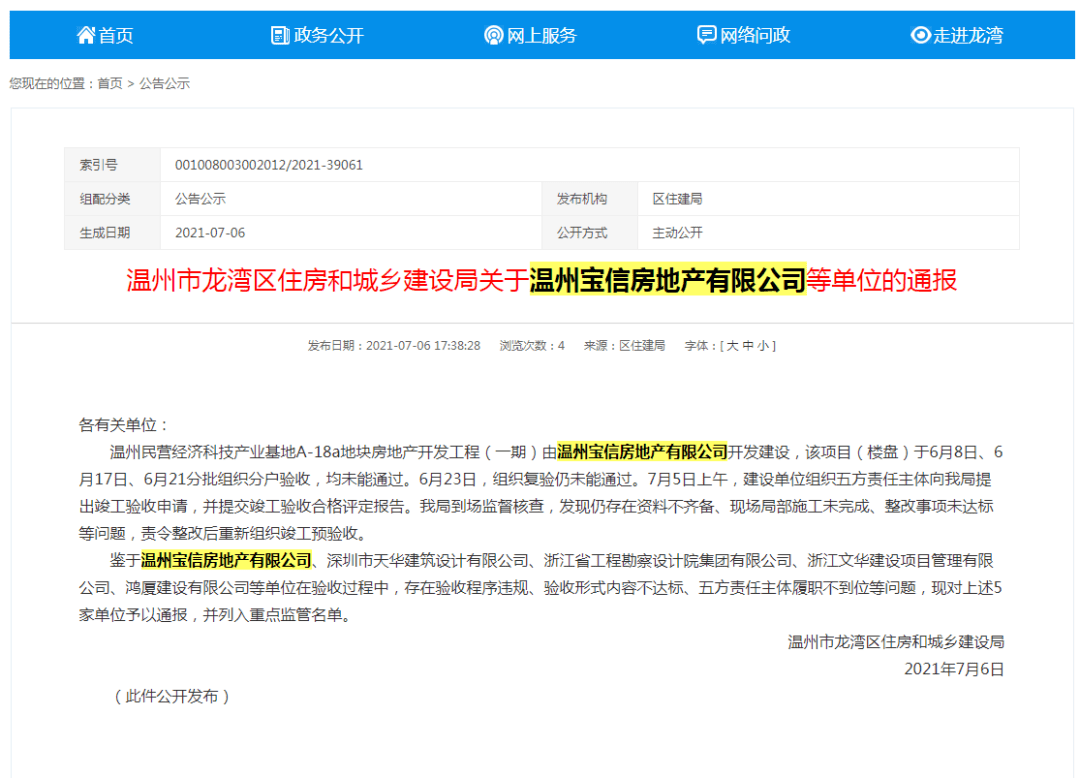This screenshot has width=1080, height=778.
Task: Click the 浏览次数：4 counter
Action: [x=532, y=346]
